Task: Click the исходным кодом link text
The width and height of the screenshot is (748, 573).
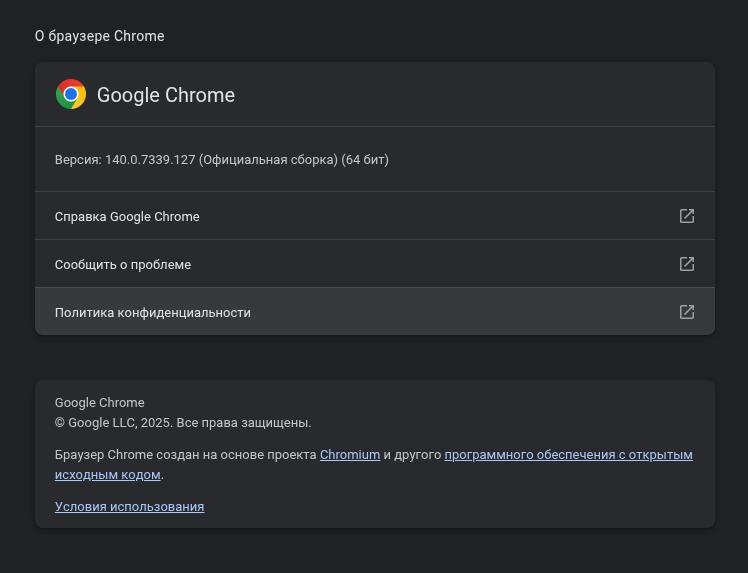Action: 107,475
